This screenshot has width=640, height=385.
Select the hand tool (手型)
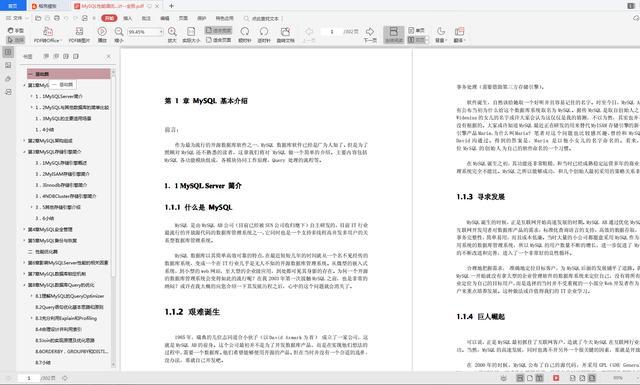(16, 31)
